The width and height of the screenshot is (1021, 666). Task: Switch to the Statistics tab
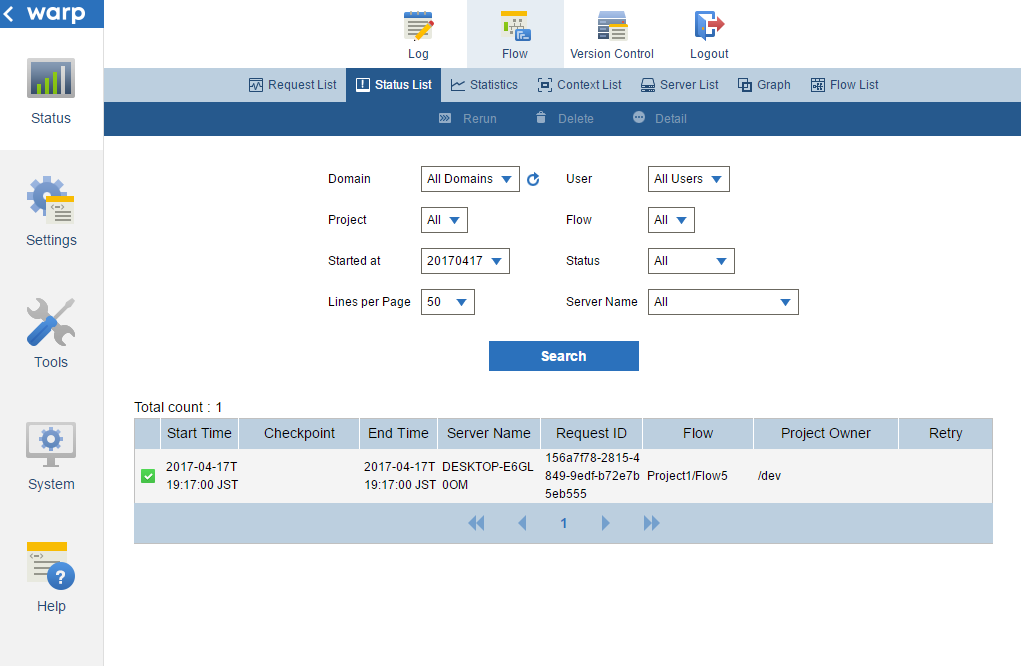tap(484, 84)
